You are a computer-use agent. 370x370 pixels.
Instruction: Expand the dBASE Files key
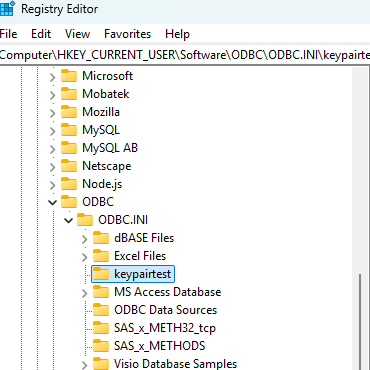(84, 239)
